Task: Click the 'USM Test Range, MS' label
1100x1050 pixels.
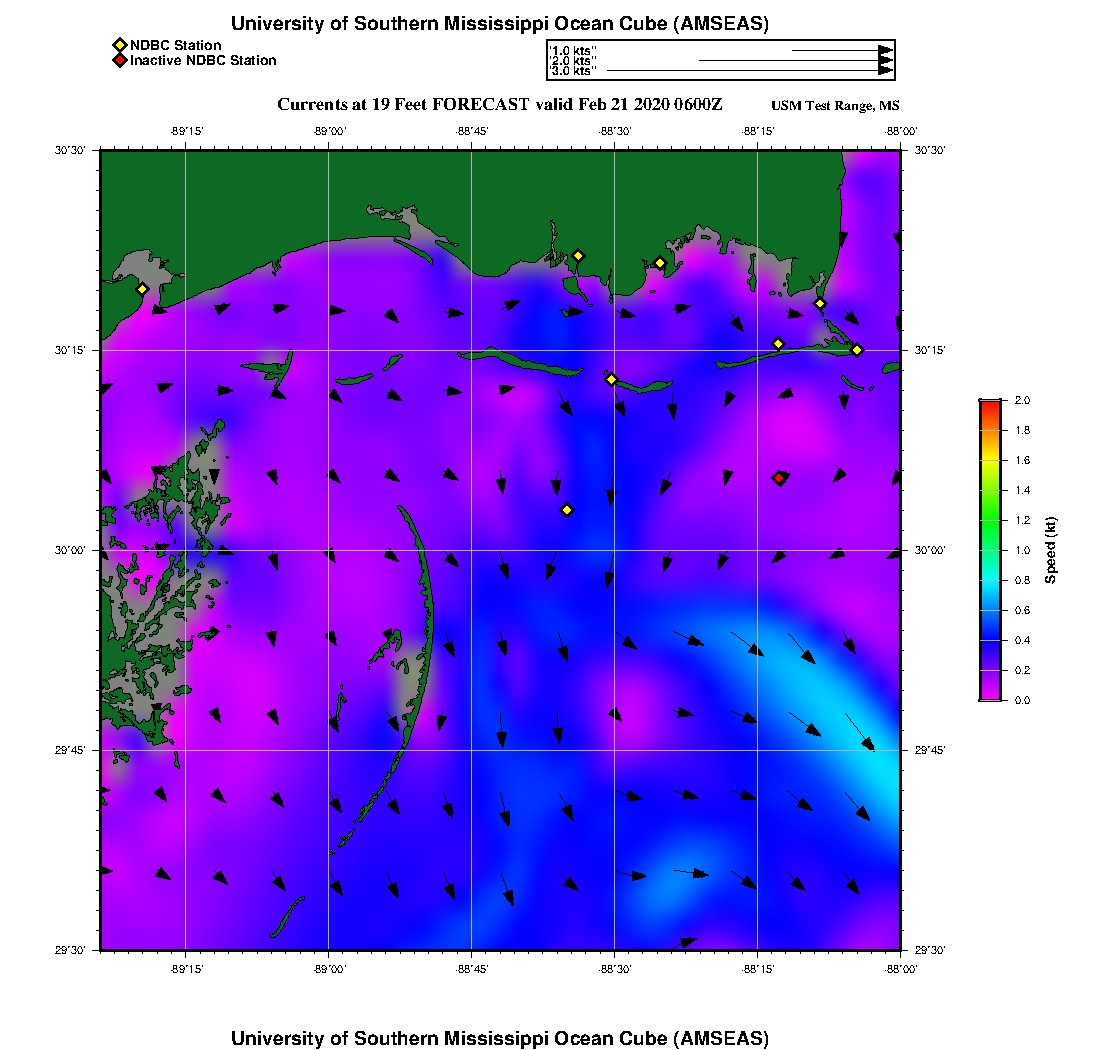Action: [x=835, y=106]
